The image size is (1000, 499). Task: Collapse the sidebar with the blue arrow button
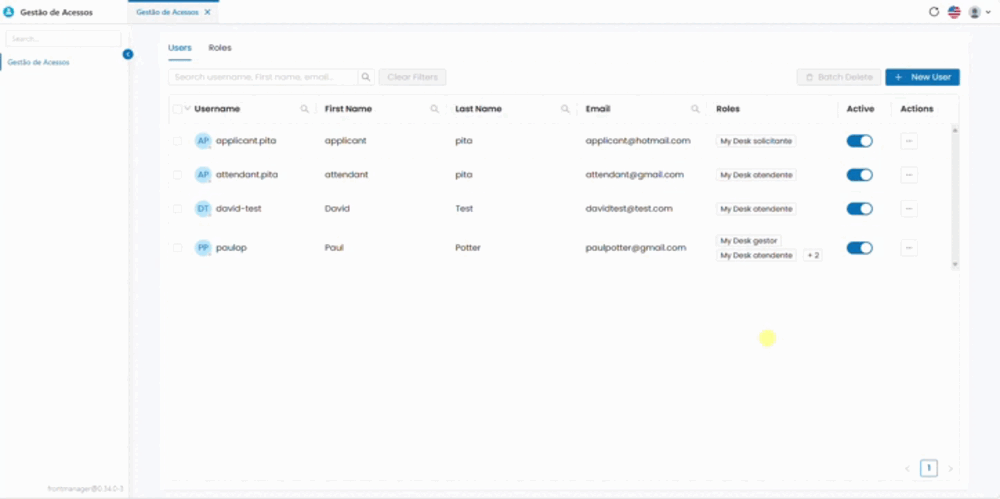[x=128, y=54]
